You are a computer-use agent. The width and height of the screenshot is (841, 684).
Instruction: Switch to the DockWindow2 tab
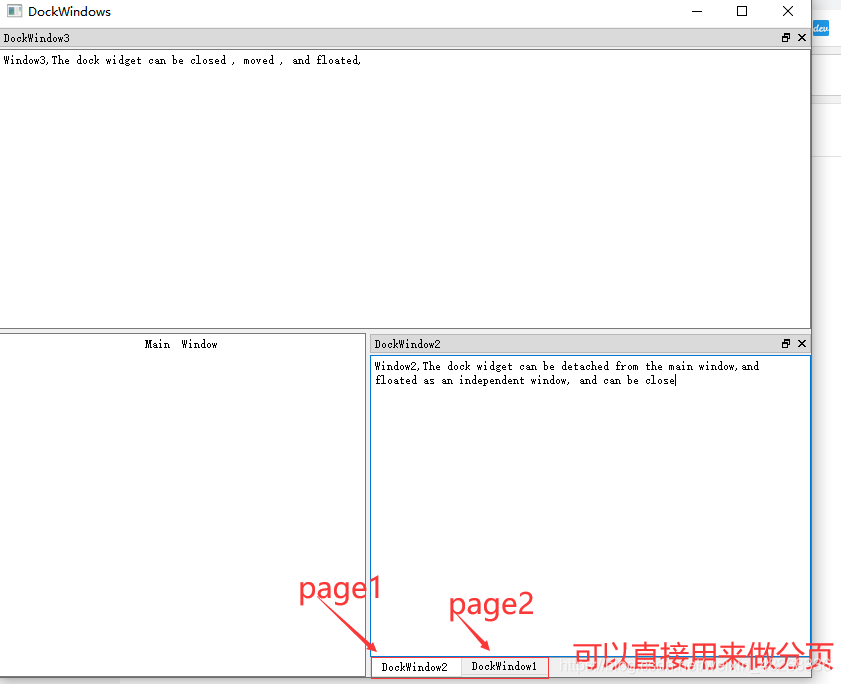point(415,667)
